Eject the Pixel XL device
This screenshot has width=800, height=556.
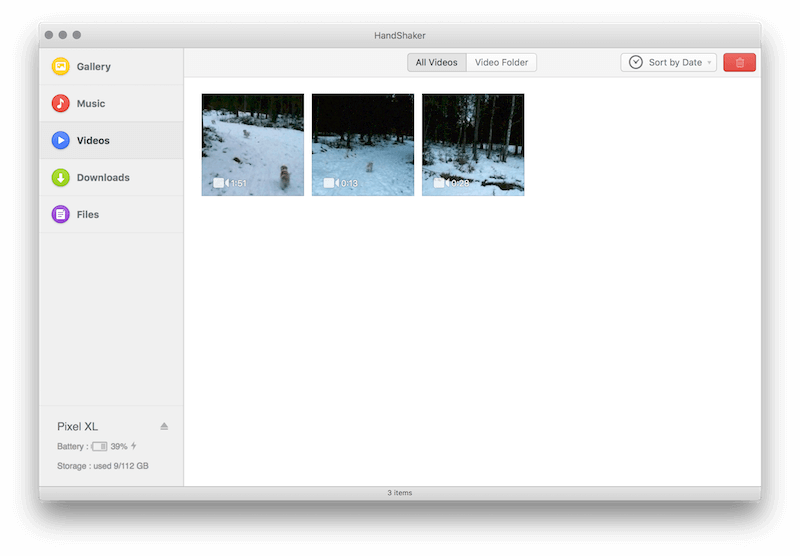click(164, 426)
